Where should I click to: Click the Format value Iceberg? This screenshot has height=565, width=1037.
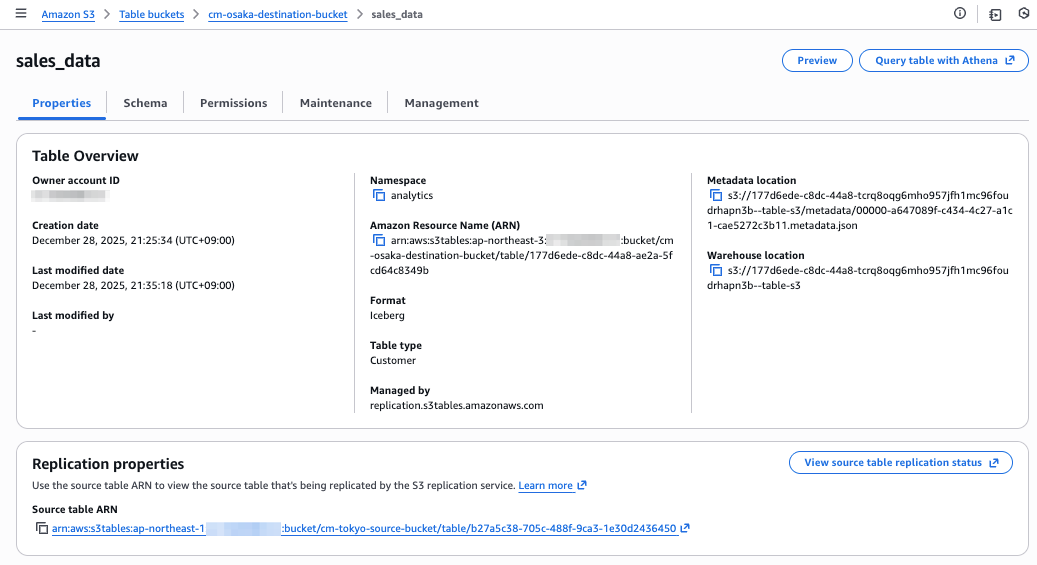pyautogui.click(x=387, y=316)
